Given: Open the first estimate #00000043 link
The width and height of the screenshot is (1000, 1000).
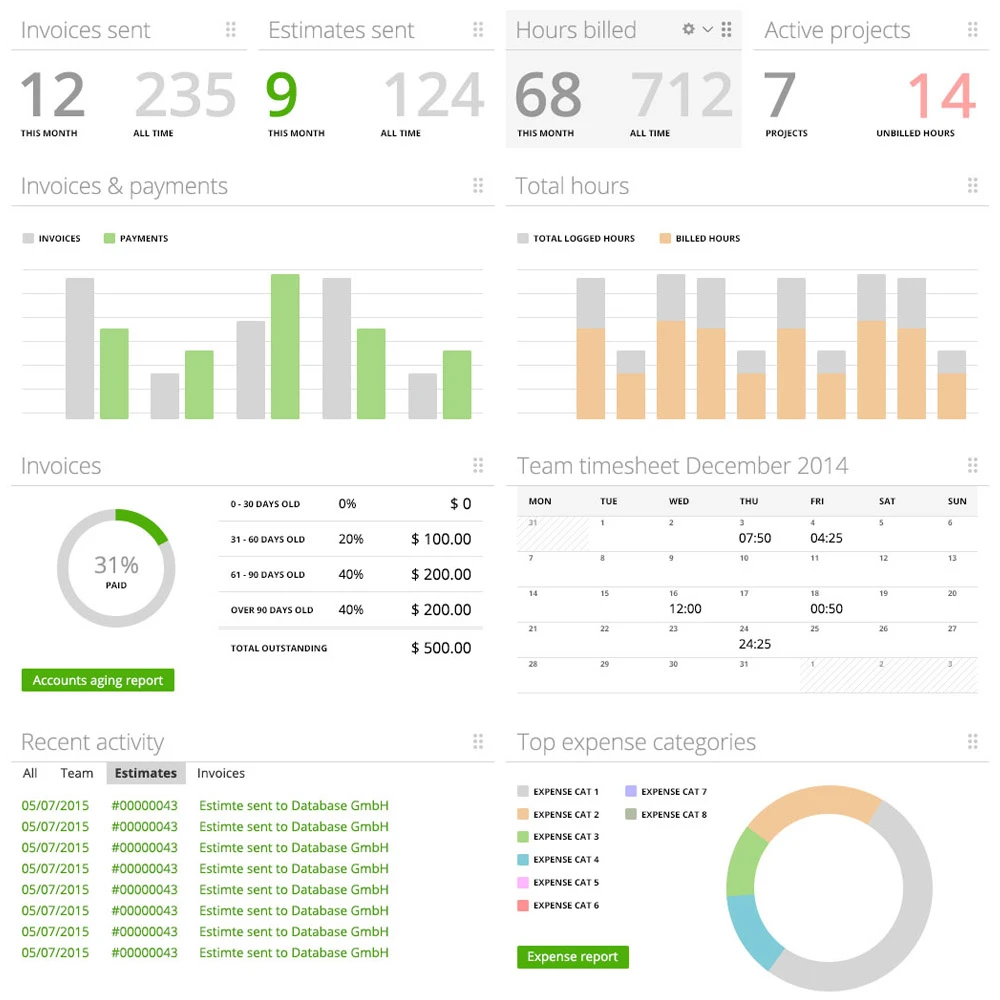Looking at the screenshot, I should tap(145, 806).
